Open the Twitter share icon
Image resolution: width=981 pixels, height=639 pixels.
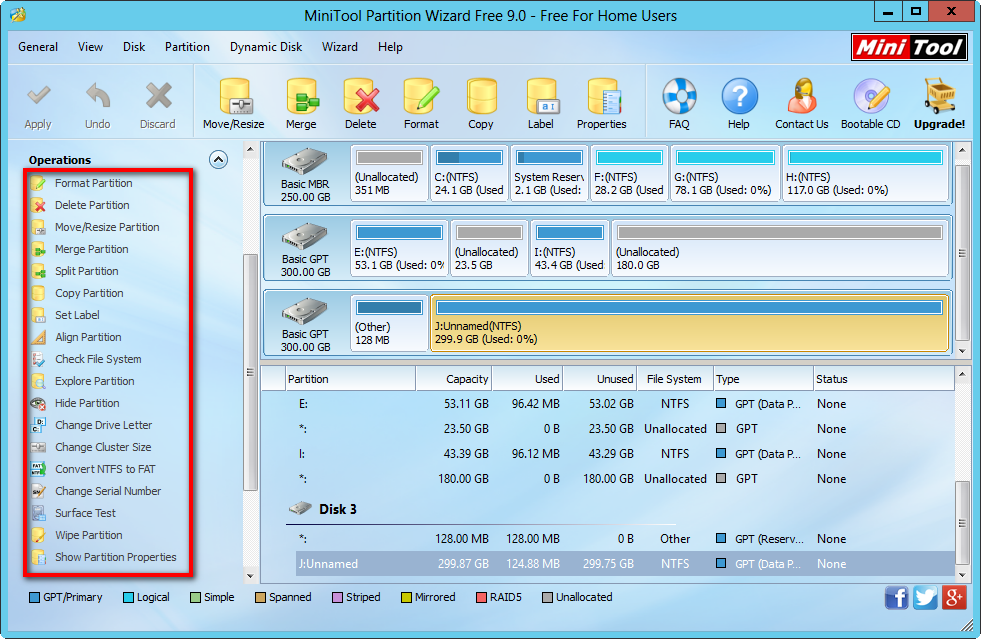pos(925,597)
